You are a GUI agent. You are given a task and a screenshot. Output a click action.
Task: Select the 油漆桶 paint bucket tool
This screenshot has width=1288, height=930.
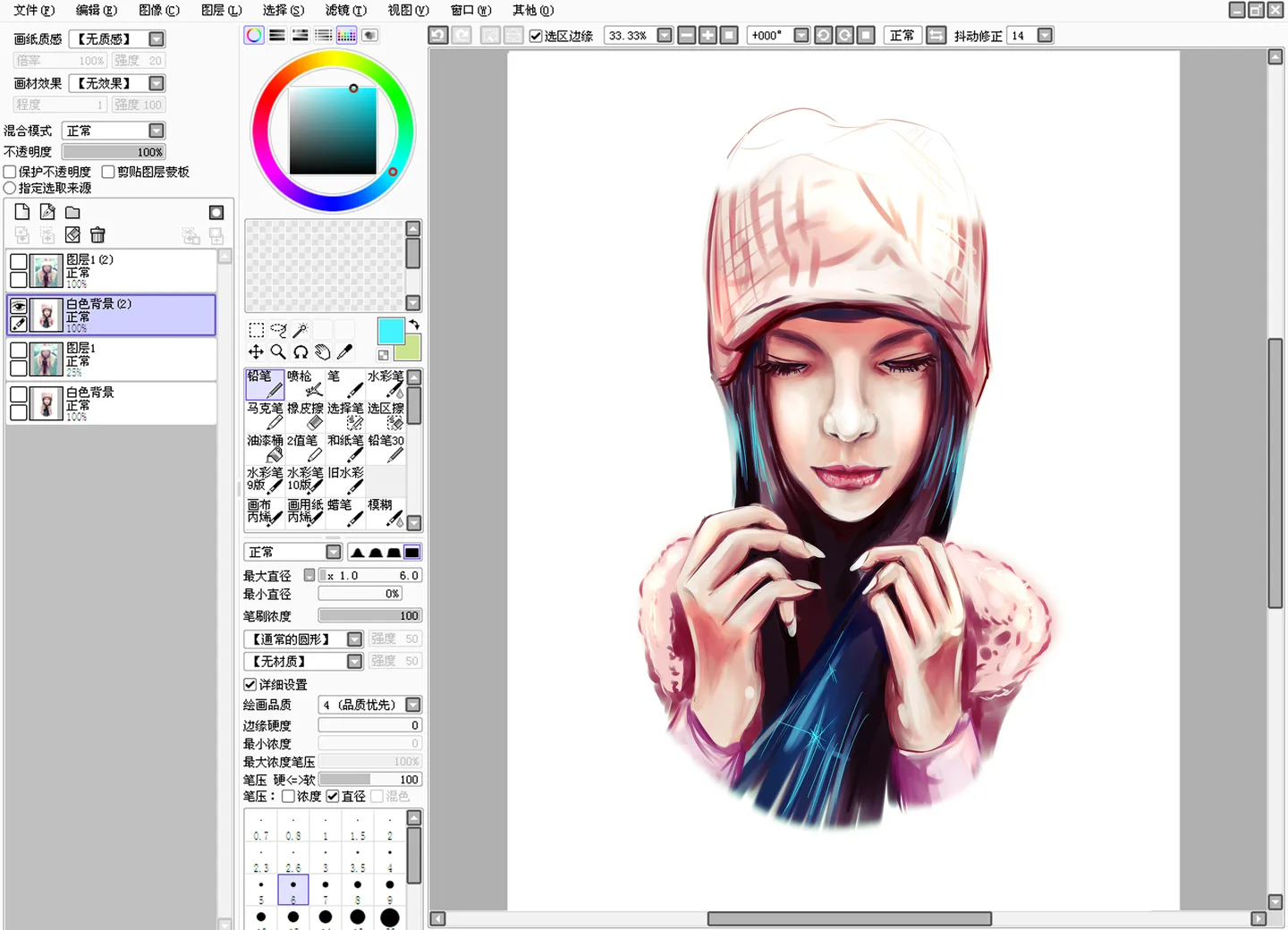(x=265, y=447)
